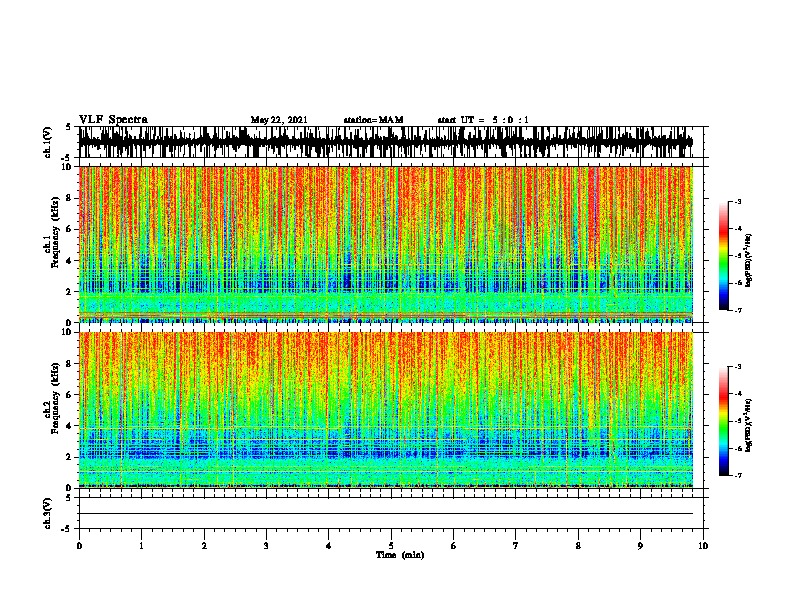Click the "-3" tick on ch.1 colorbar
The height and width of the screenshot is (612, 792).
(x=738, y=202)
